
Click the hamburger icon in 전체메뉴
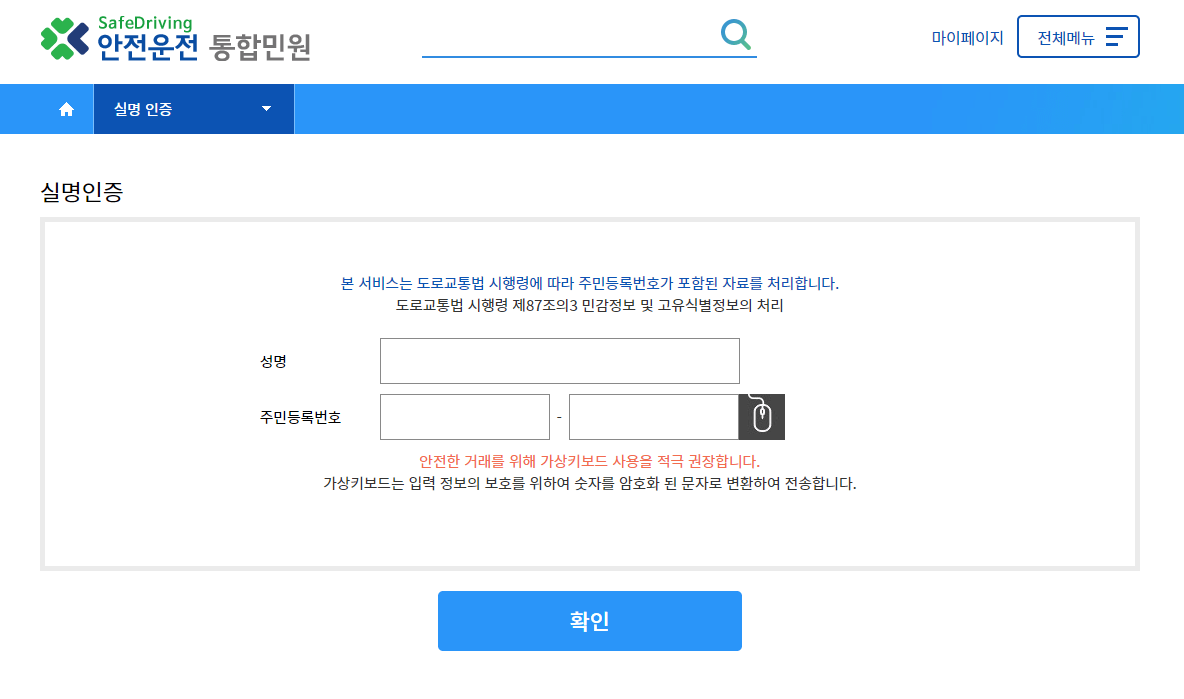point(1116,36)
